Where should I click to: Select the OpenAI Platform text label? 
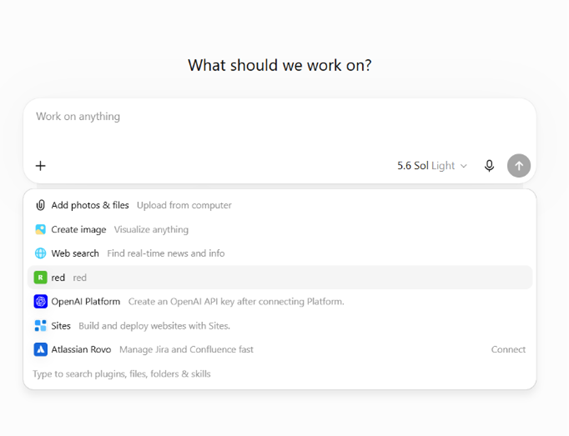86,302
